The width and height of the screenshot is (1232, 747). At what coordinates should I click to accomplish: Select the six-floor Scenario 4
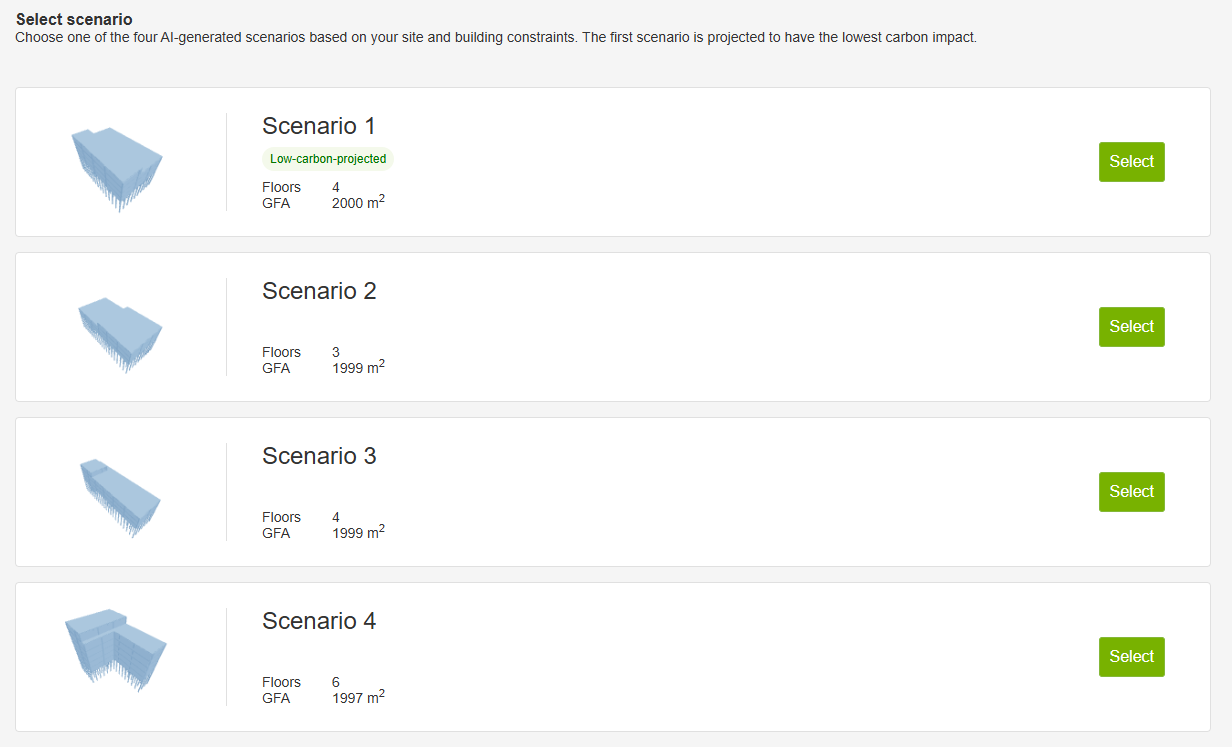click(x=1131, y=657)
